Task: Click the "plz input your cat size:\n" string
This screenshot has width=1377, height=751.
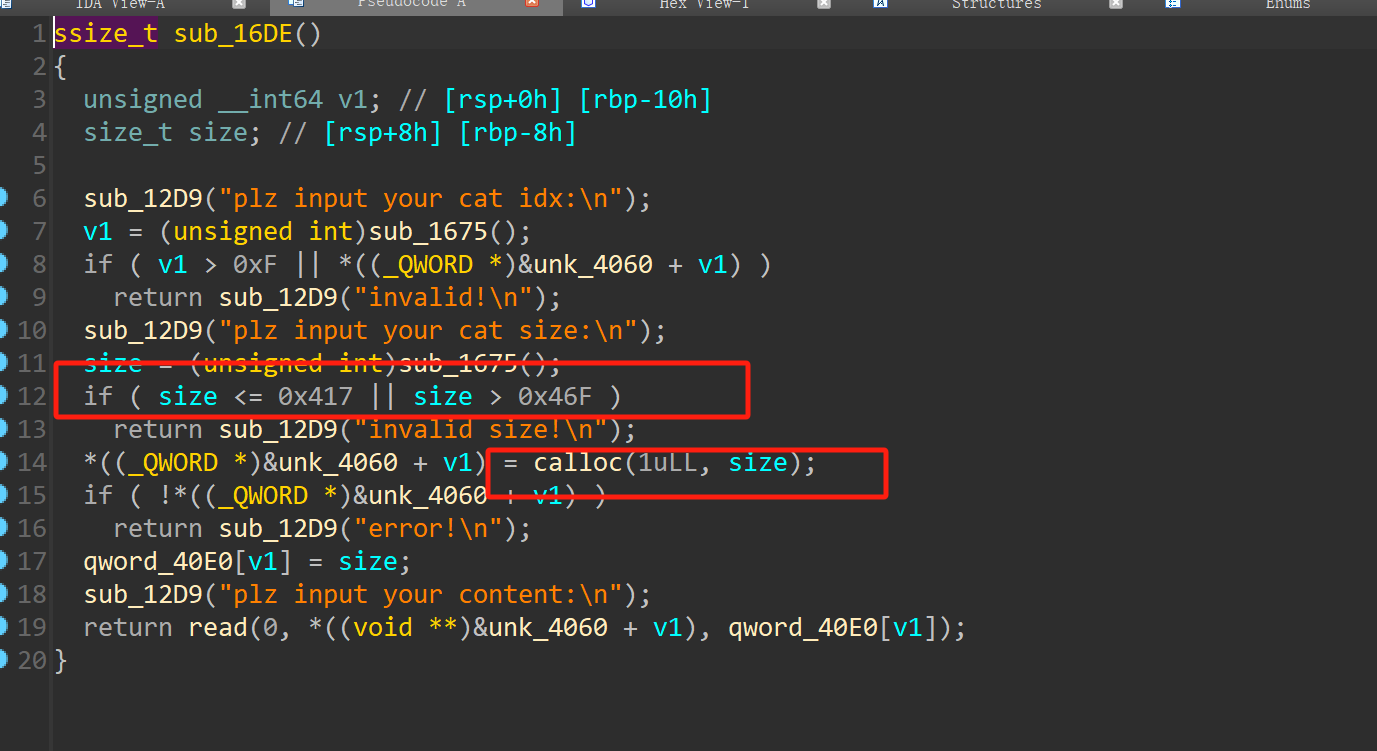Action: 428,331
